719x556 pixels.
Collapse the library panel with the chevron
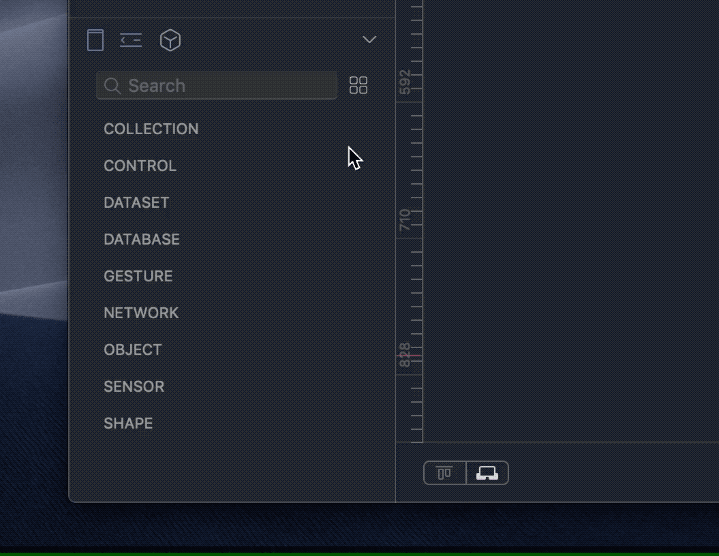pos(369,40)
